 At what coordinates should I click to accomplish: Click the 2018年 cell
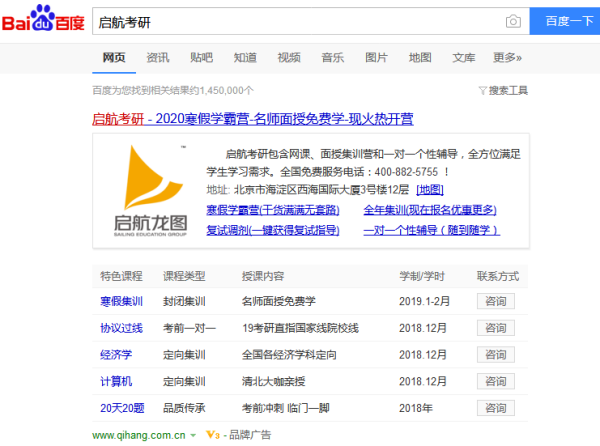point(416,408)
